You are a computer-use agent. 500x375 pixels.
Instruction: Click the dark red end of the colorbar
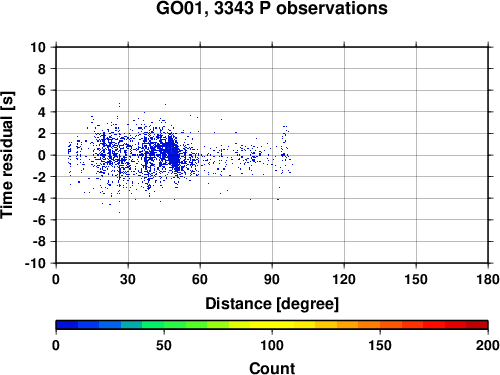click(x=477, y=325)
